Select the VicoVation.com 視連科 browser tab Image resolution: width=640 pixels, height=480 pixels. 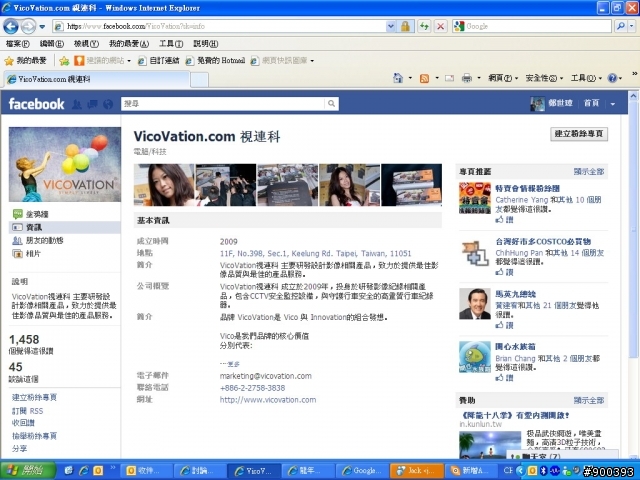[97, 79]
